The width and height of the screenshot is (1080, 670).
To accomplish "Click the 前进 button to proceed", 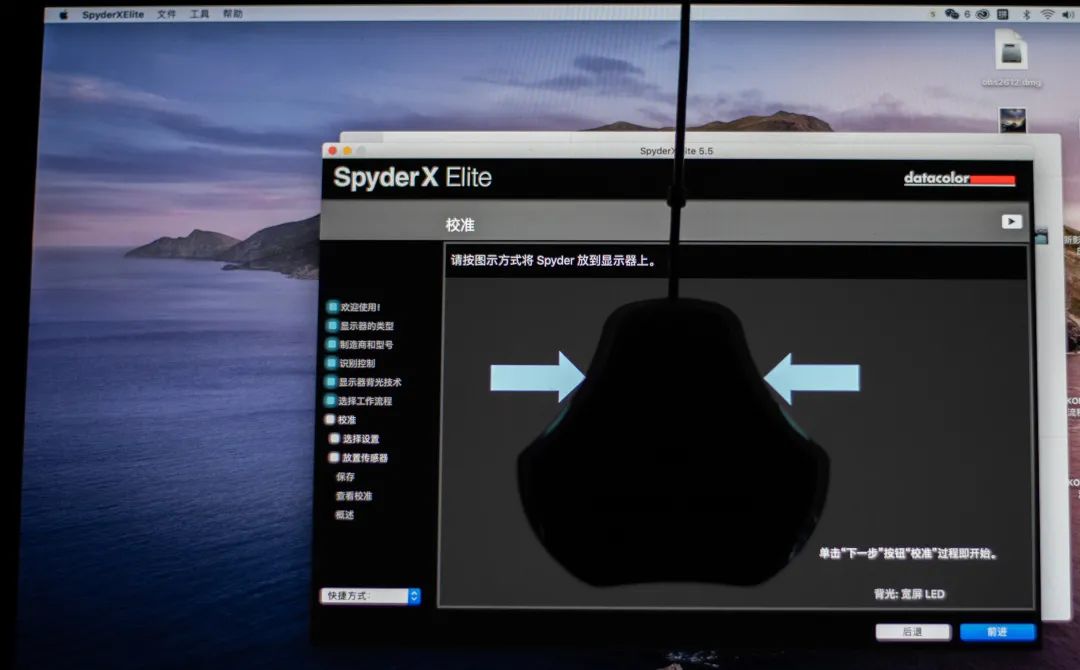I will (x=997, y=632).
